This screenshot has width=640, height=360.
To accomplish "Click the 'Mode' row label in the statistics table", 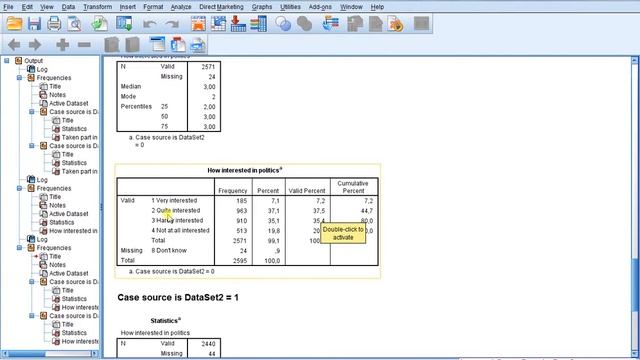I will point(128,96).
